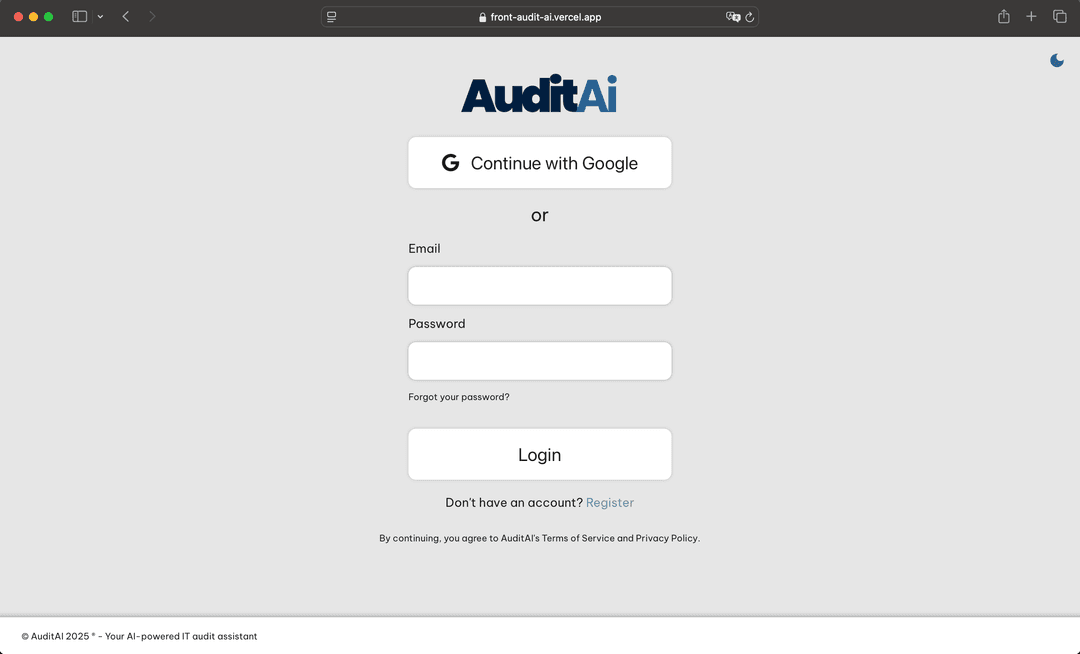Open the Privacy Policy link

(668, 537)
